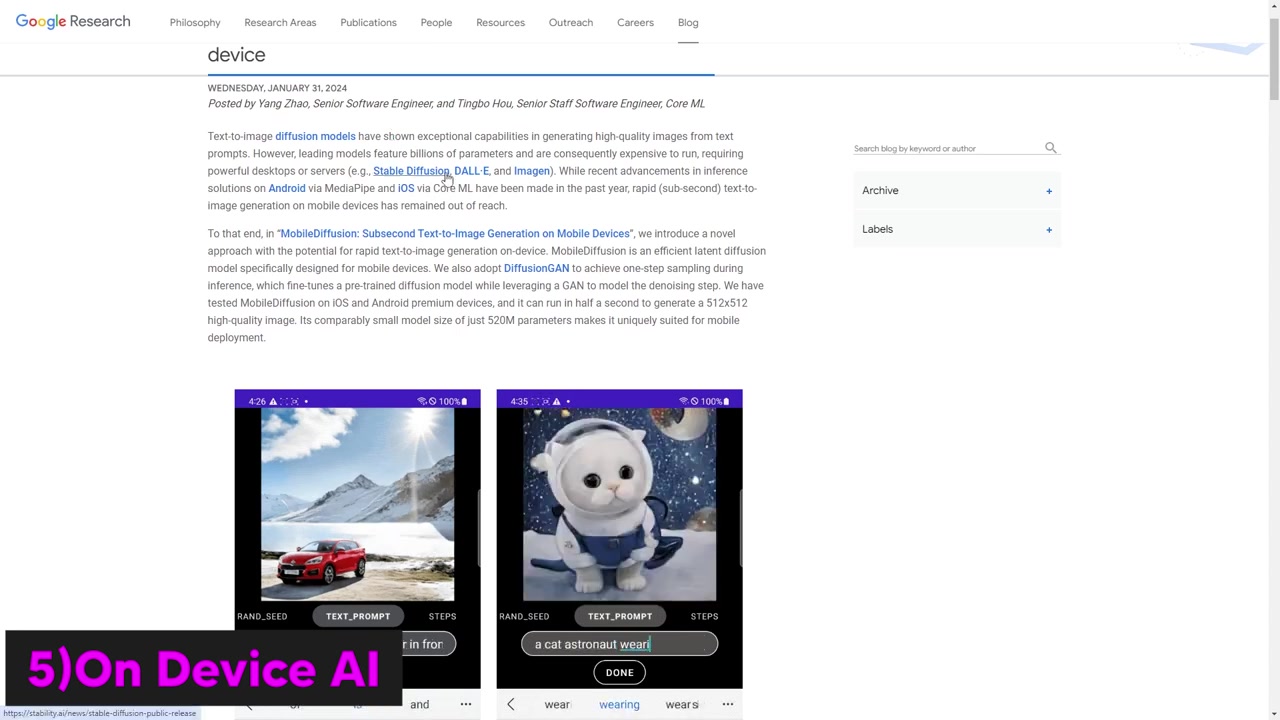This screenshot has height=720, width=1280.
Task: Open the DiffusionGAN link
Action: point(536,268)
